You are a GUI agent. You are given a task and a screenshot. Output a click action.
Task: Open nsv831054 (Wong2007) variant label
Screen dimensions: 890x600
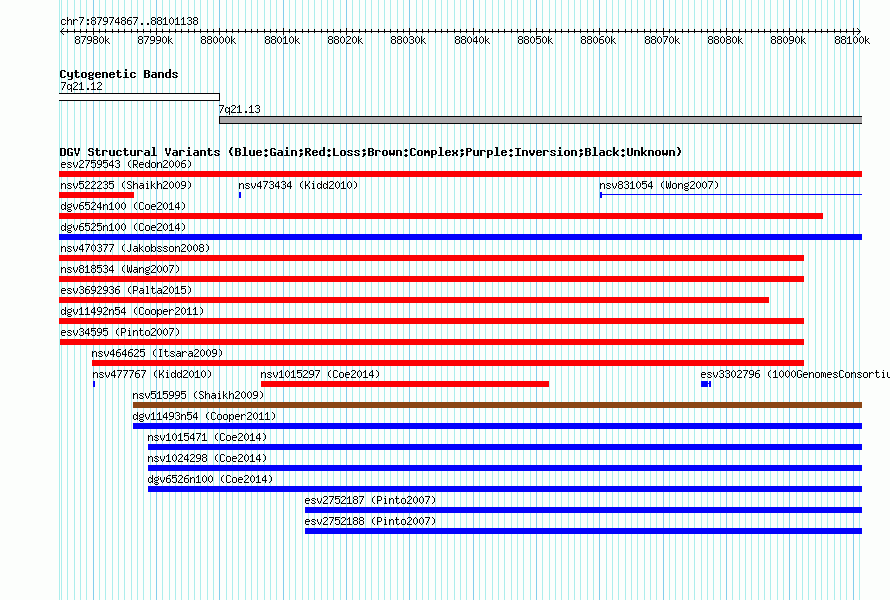point(659,185)
